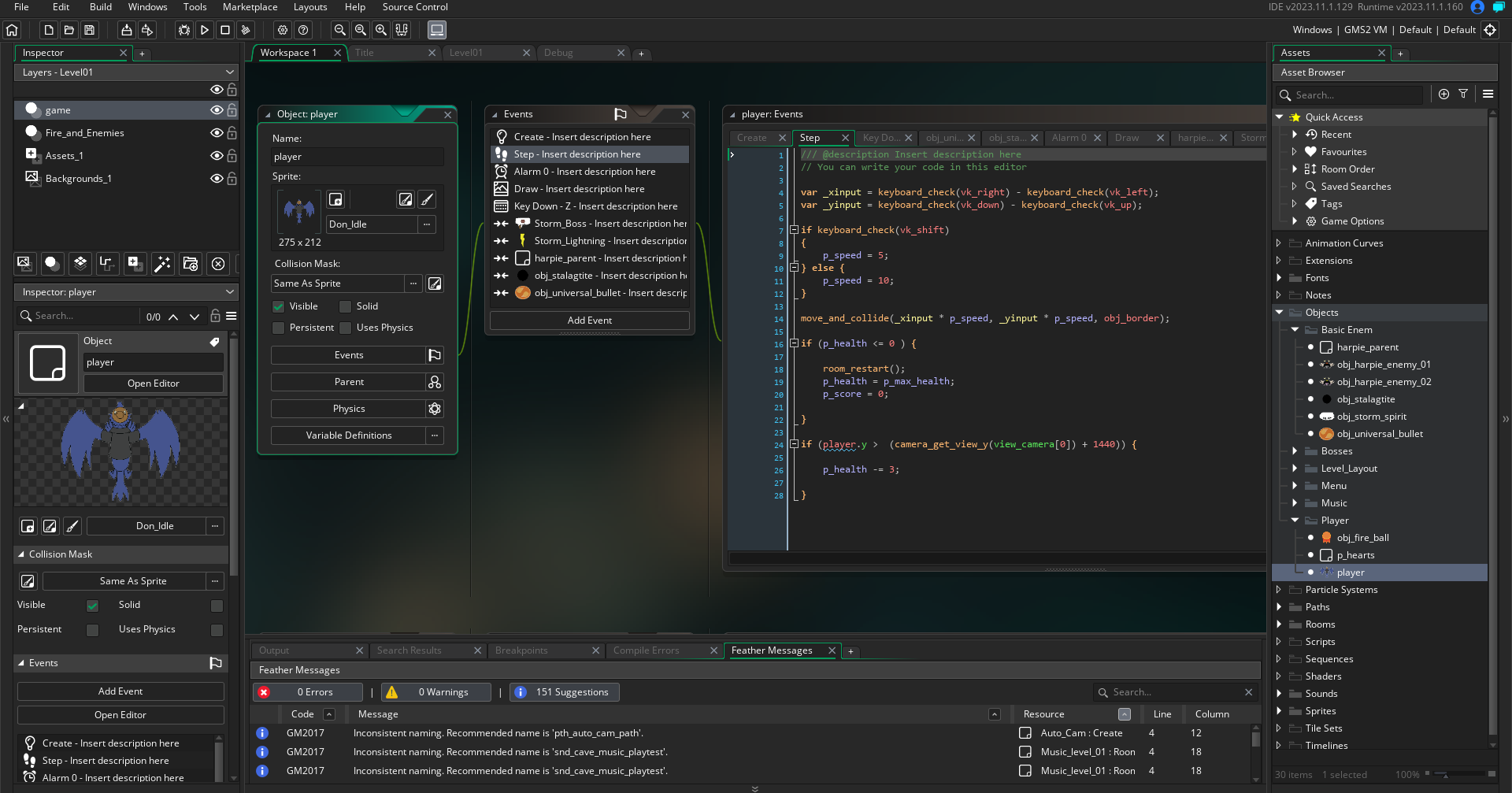The image size is (1512, 793).
Task: Collapse the Basic Enem folder
Action: pyautogui.click(x=1295, y=330)
